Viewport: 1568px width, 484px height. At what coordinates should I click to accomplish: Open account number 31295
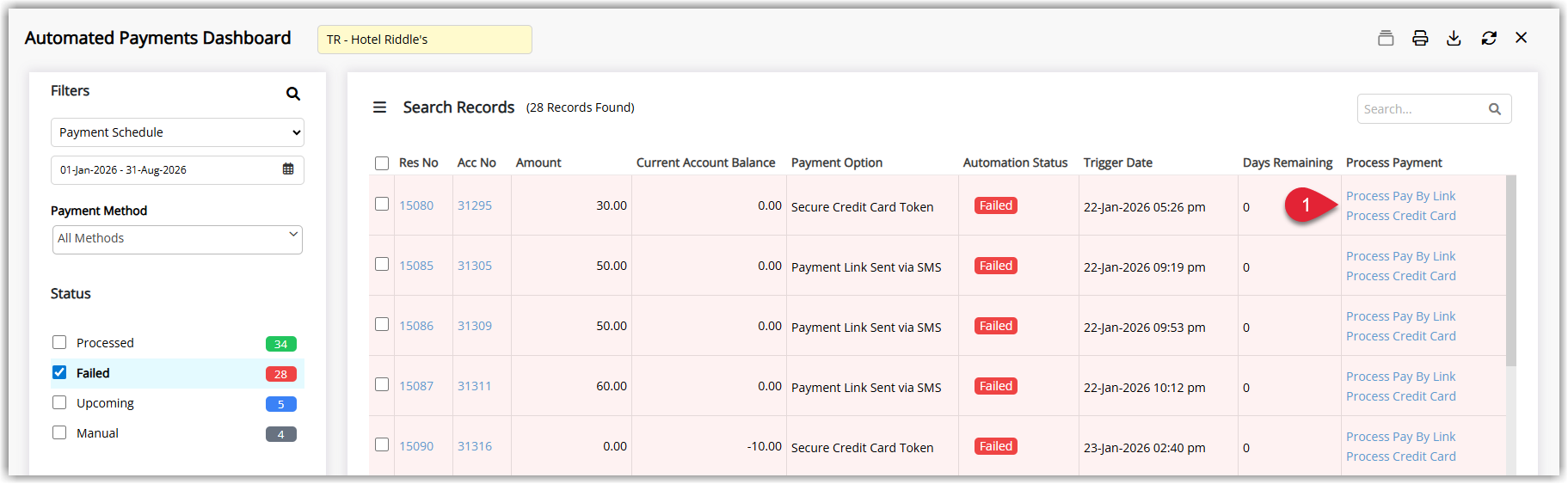[x=475, y=205]
